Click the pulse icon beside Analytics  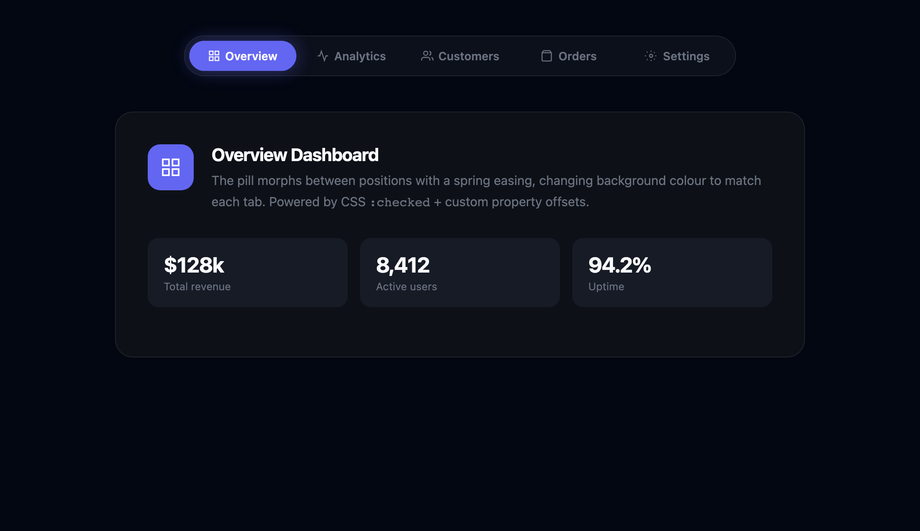(323, 56)
